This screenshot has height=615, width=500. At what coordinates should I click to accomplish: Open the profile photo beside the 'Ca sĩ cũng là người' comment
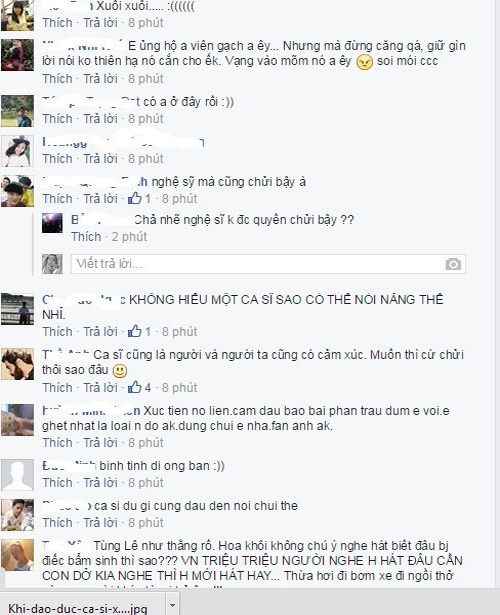(x=17, y=364)
